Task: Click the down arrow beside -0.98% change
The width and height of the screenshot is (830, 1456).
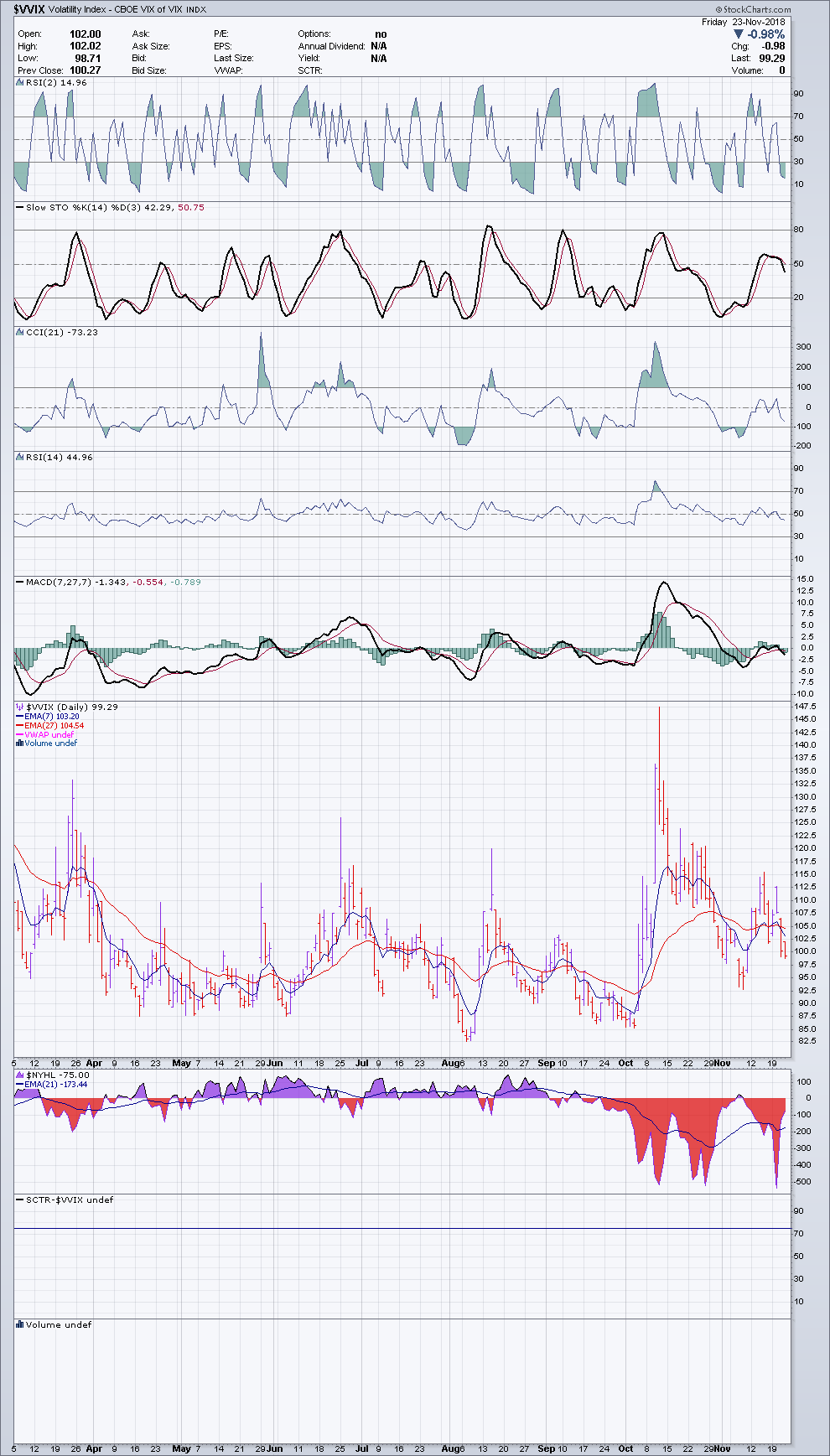Action: pos(738,34)
